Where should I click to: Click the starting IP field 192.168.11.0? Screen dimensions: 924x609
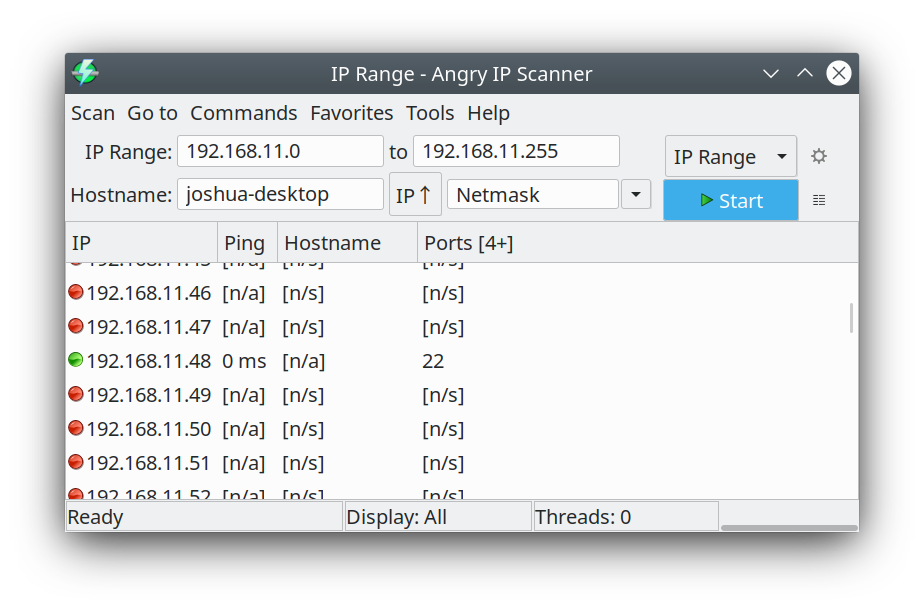280,152
